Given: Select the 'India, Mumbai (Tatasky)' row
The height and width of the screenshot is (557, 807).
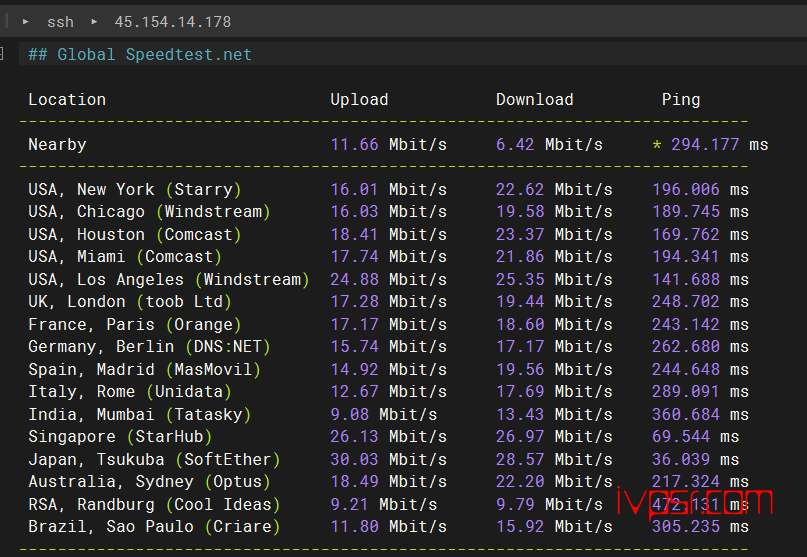Looking at the screenshot, I should pos(389,414).
